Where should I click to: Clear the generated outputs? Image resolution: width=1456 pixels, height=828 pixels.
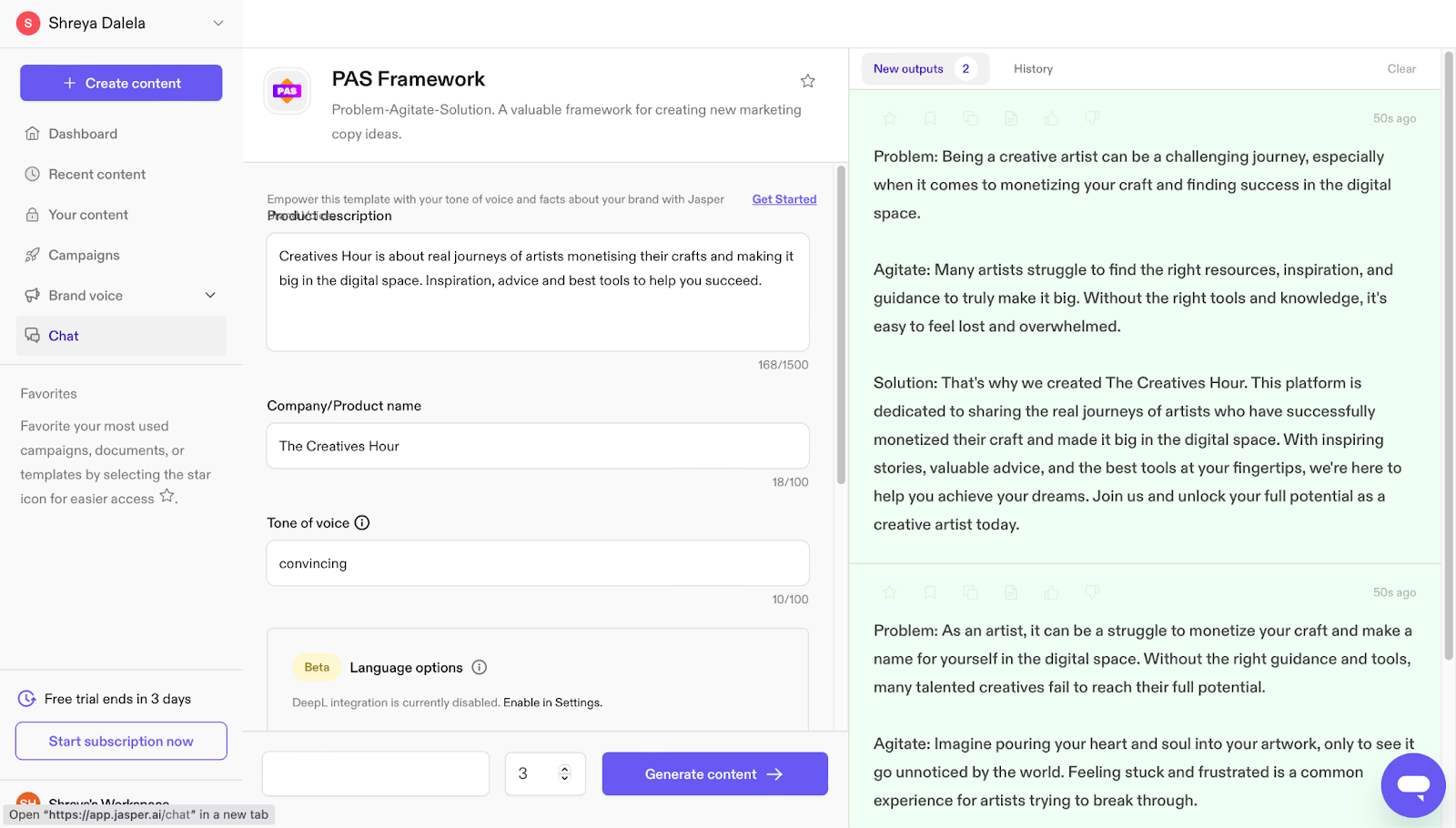click(1401, 69)
